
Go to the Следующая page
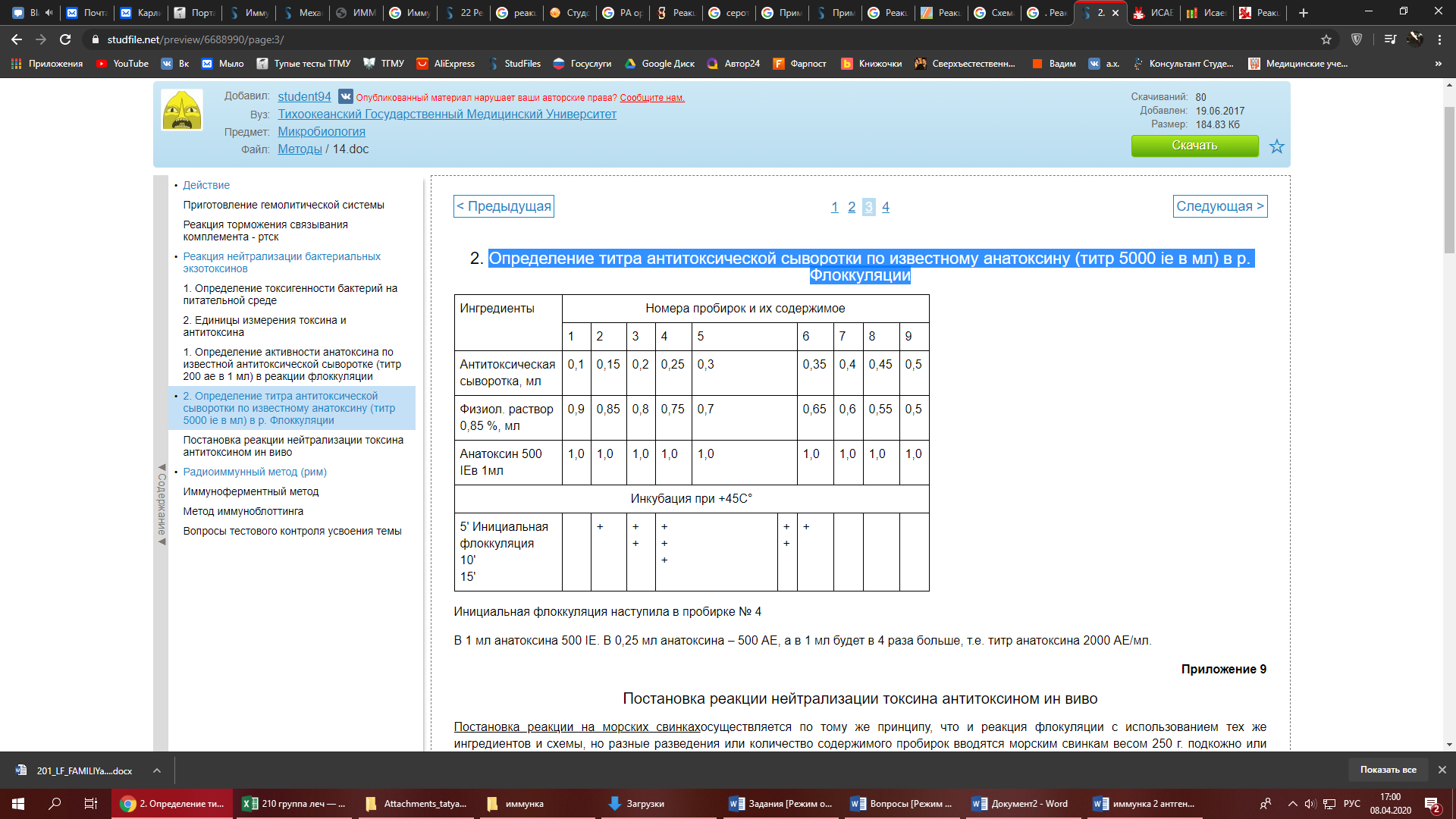pyautogui.click(x=1220, y=206)
